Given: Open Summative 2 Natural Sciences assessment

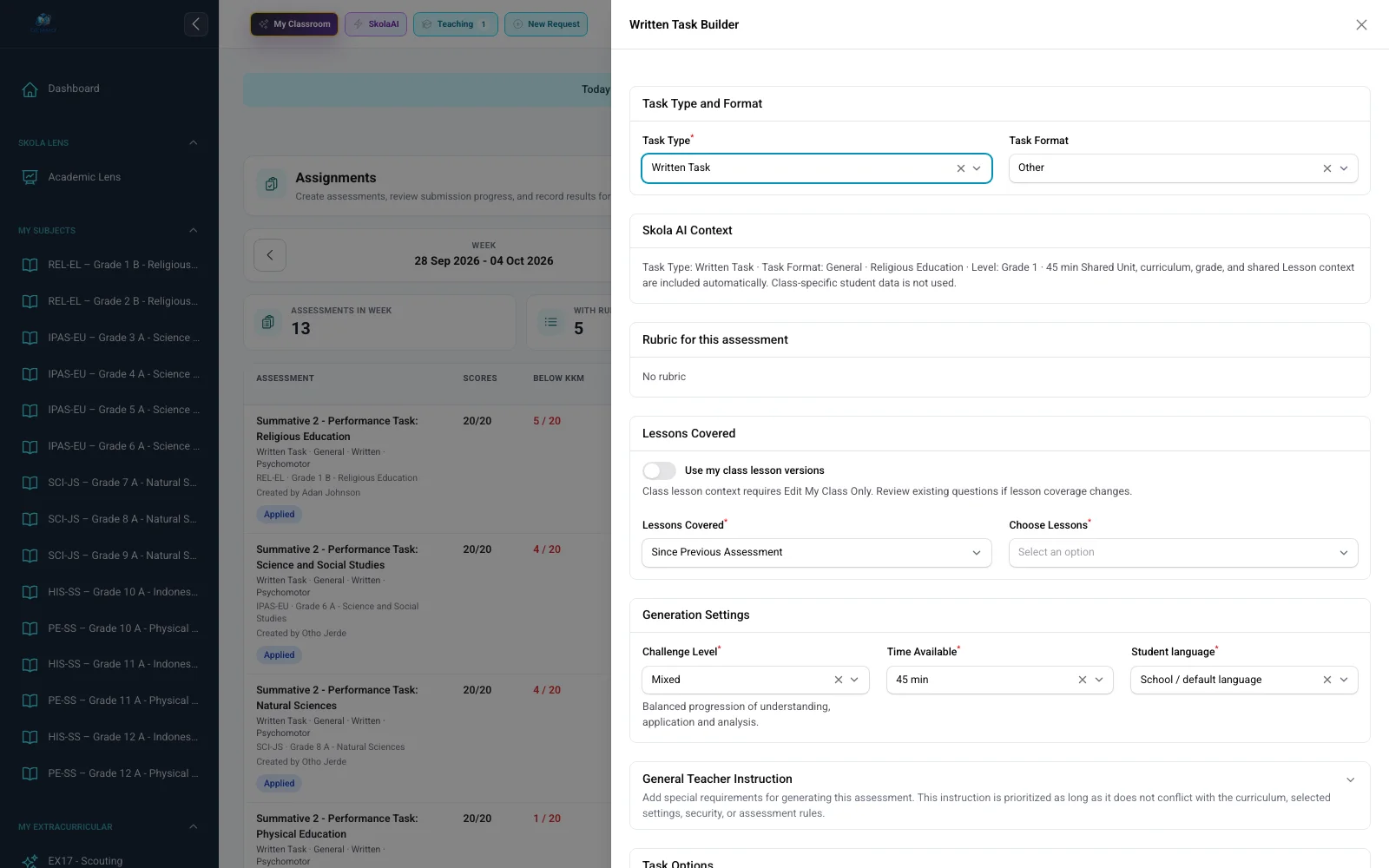Looking at the screenshot, I should [337, 698].
